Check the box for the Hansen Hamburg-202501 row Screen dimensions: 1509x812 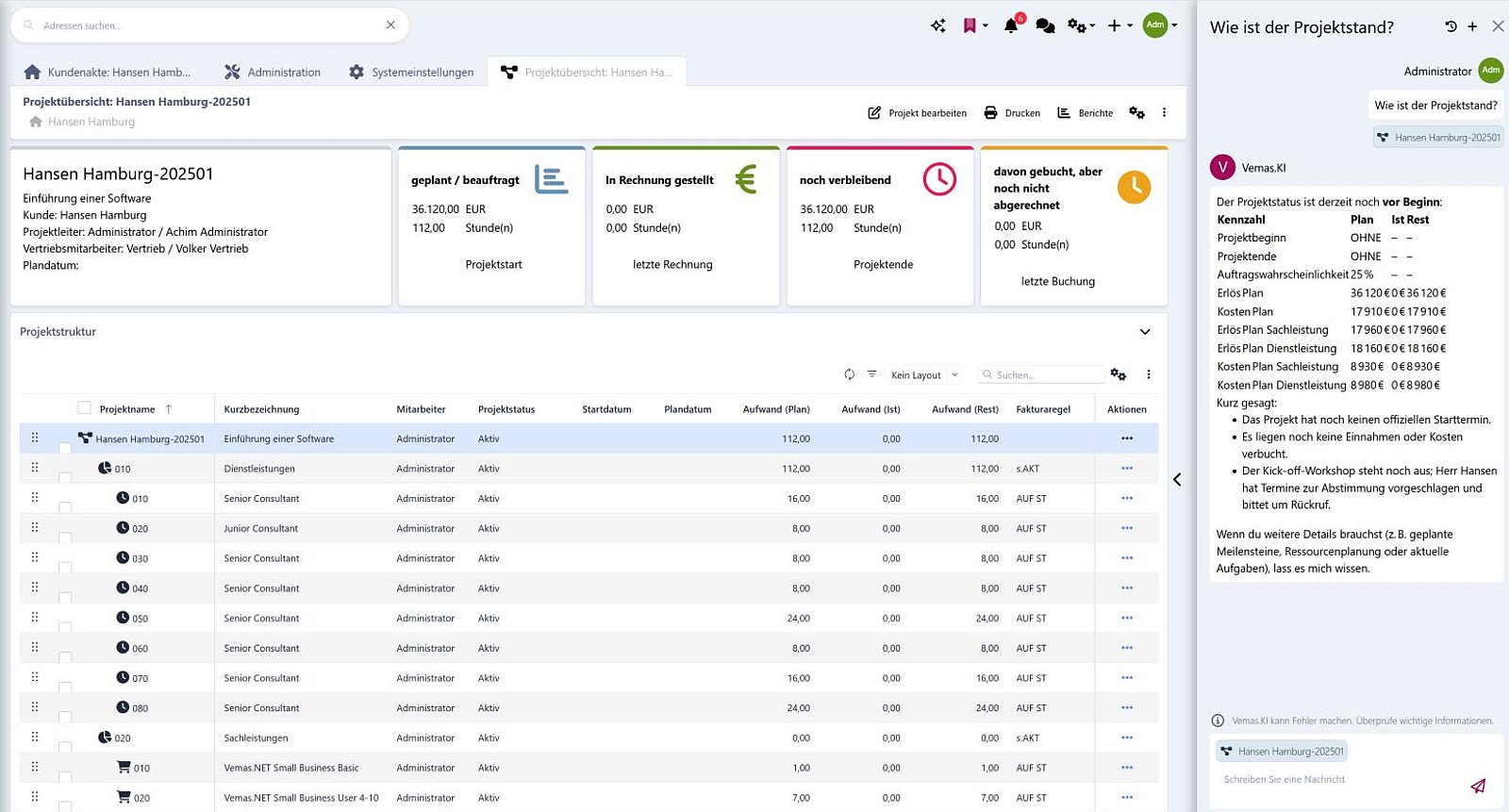tap(65, 448)
